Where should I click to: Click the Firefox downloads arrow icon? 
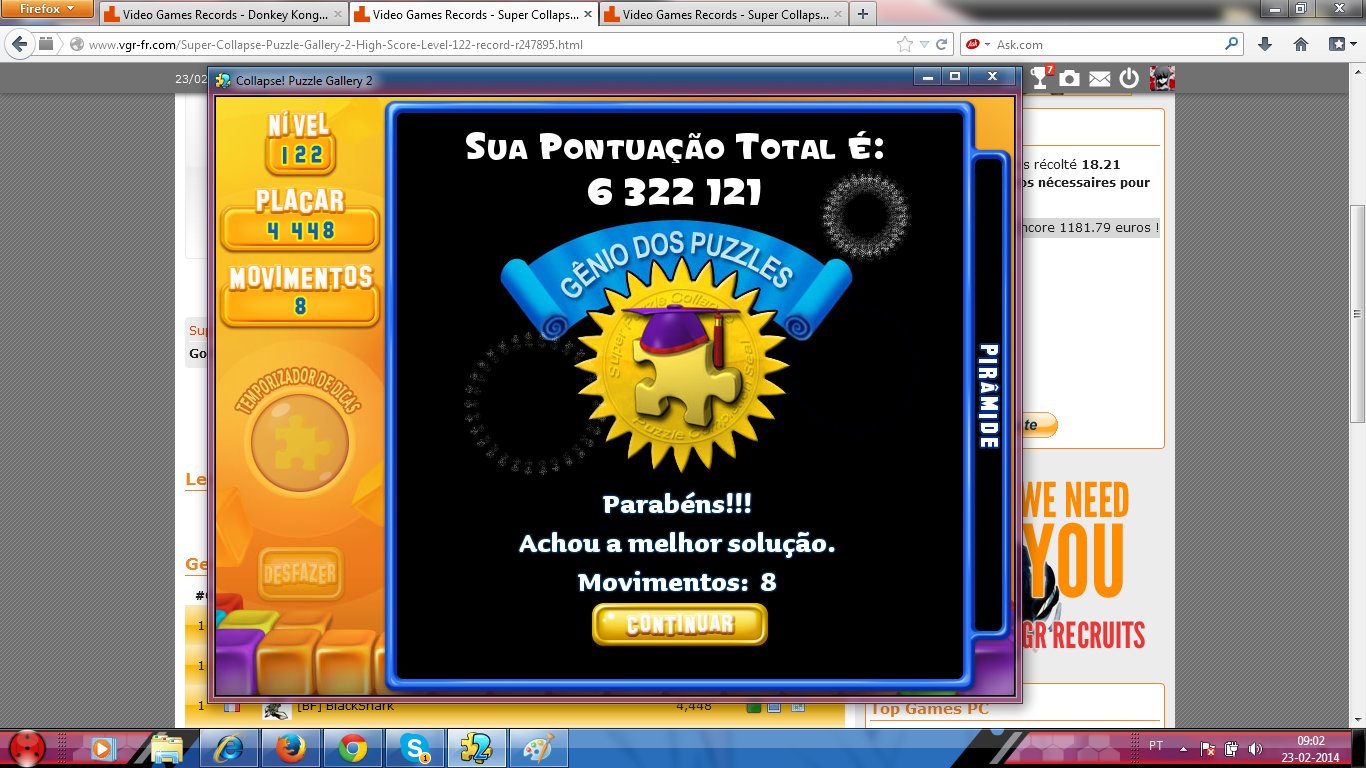click(x=1265, y=44)
